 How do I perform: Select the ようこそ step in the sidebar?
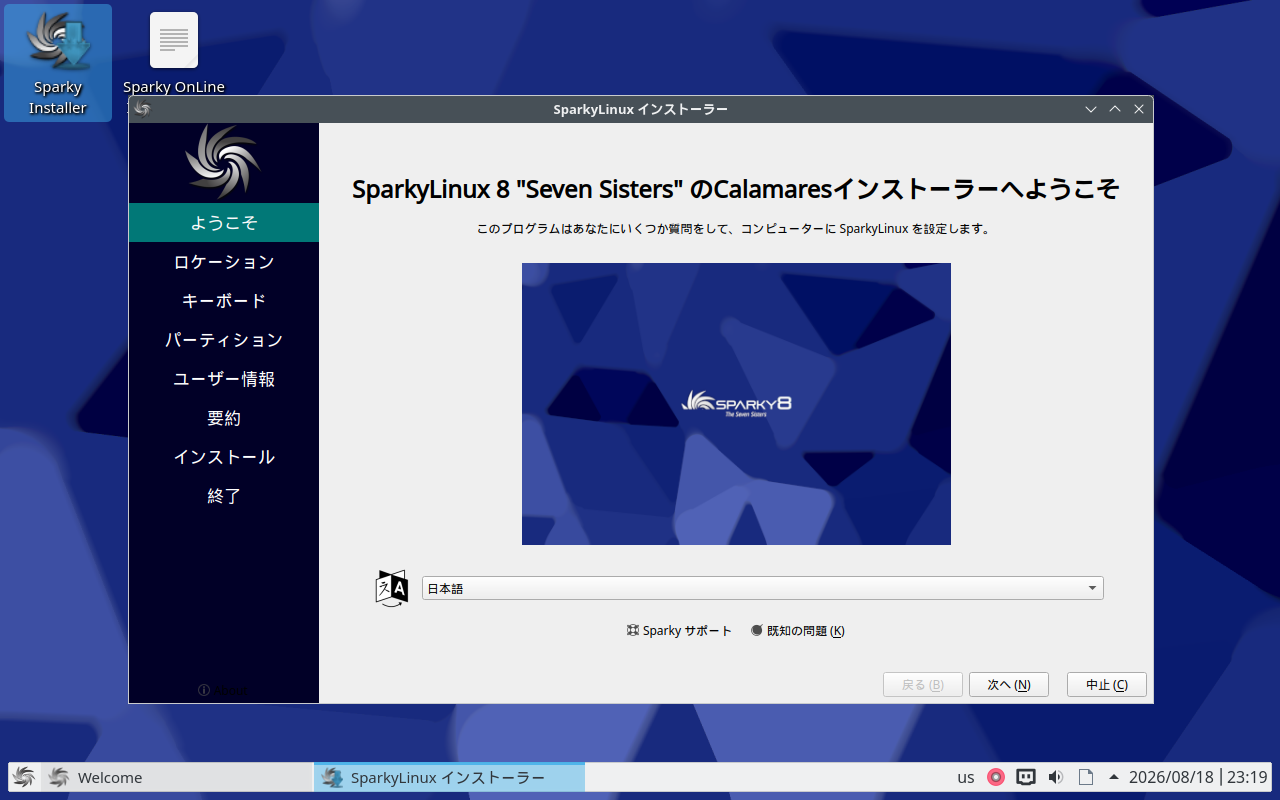coord(224,222)
